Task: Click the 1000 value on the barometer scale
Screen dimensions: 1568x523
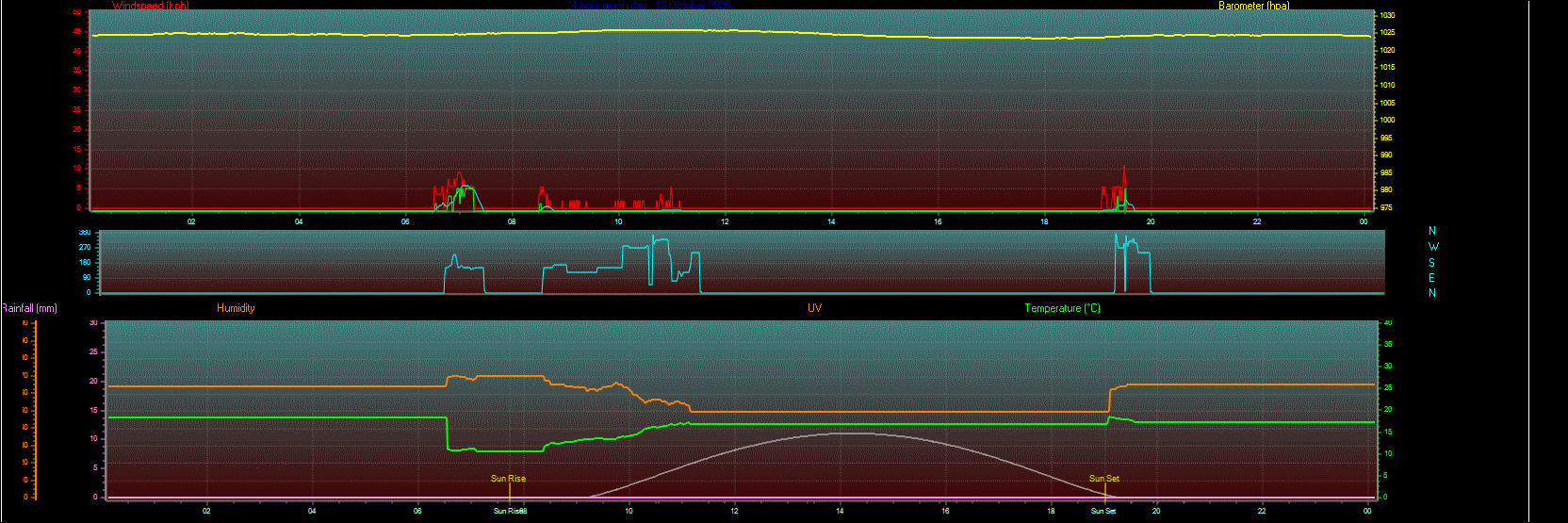Action: 1387,121
